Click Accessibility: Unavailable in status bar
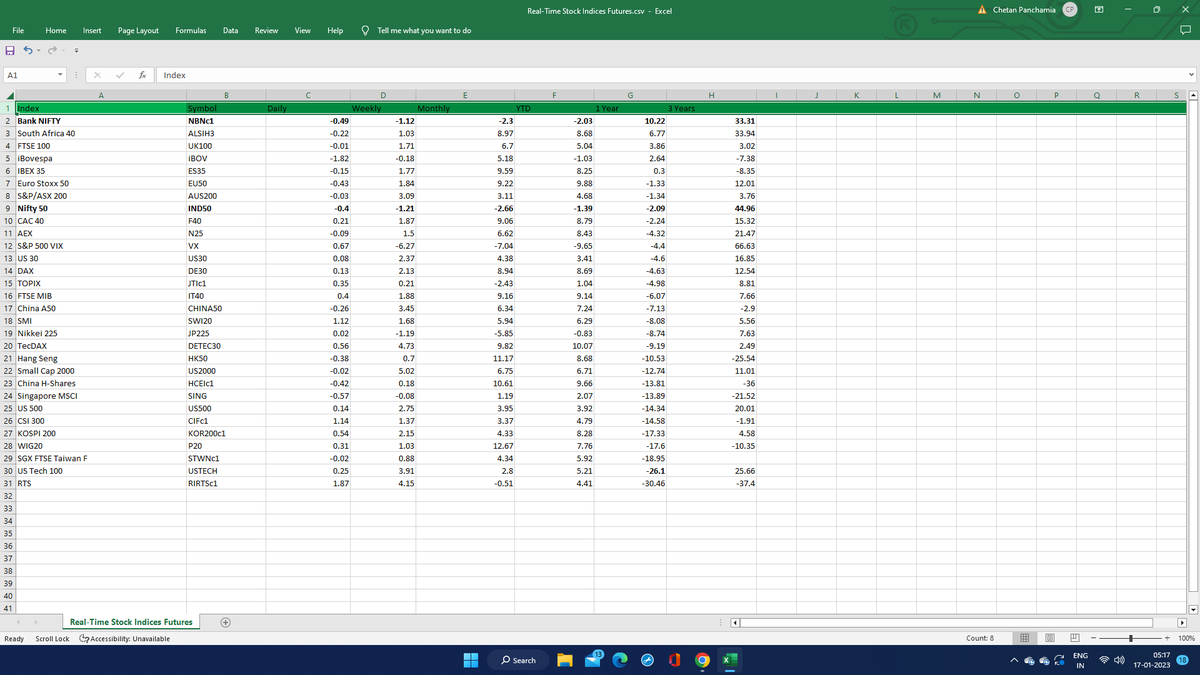Viewport: 1200px width, 675px height. (125, 638)
